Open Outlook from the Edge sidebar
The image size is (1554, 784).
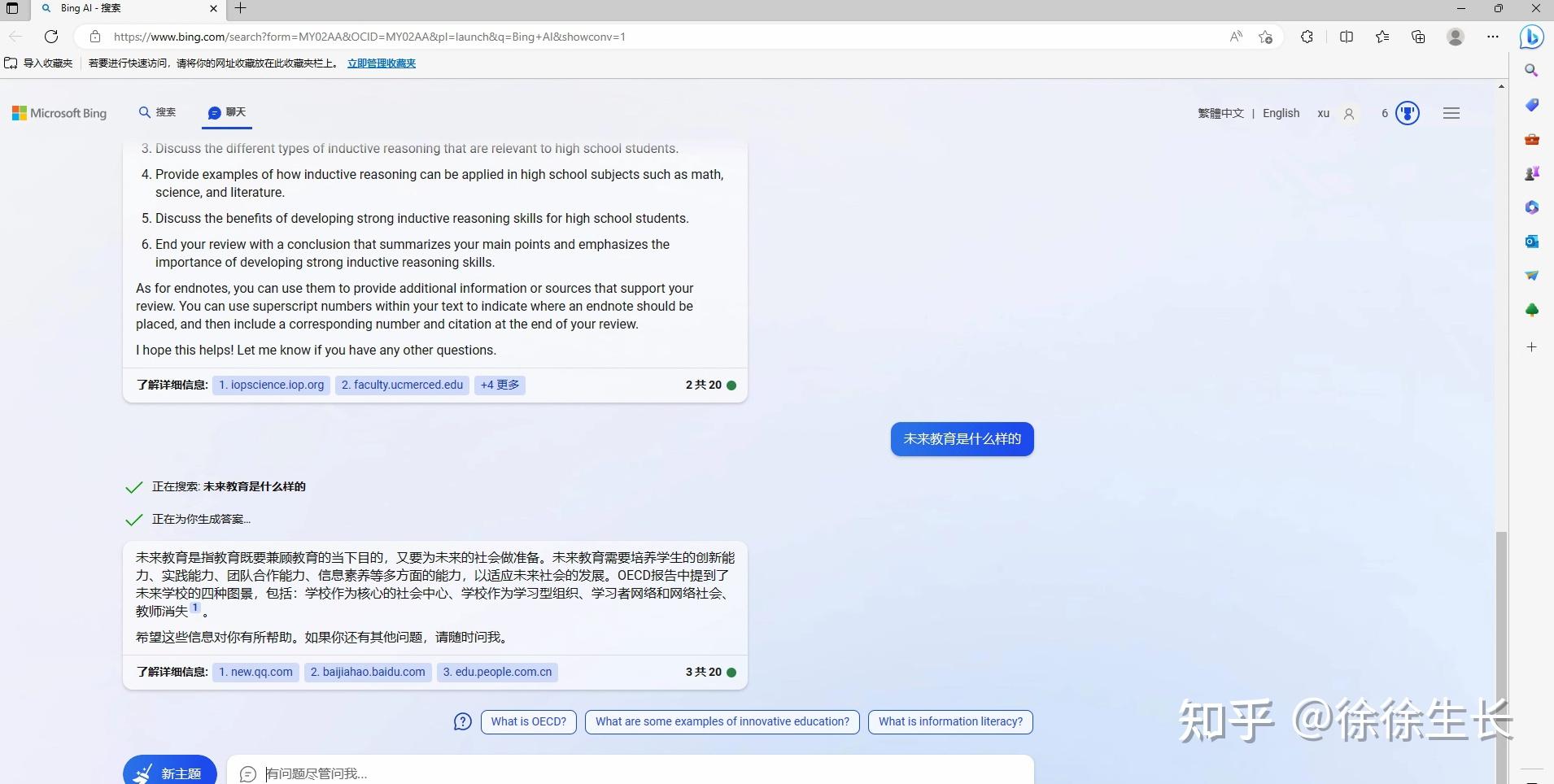[x=1531, y=242]
